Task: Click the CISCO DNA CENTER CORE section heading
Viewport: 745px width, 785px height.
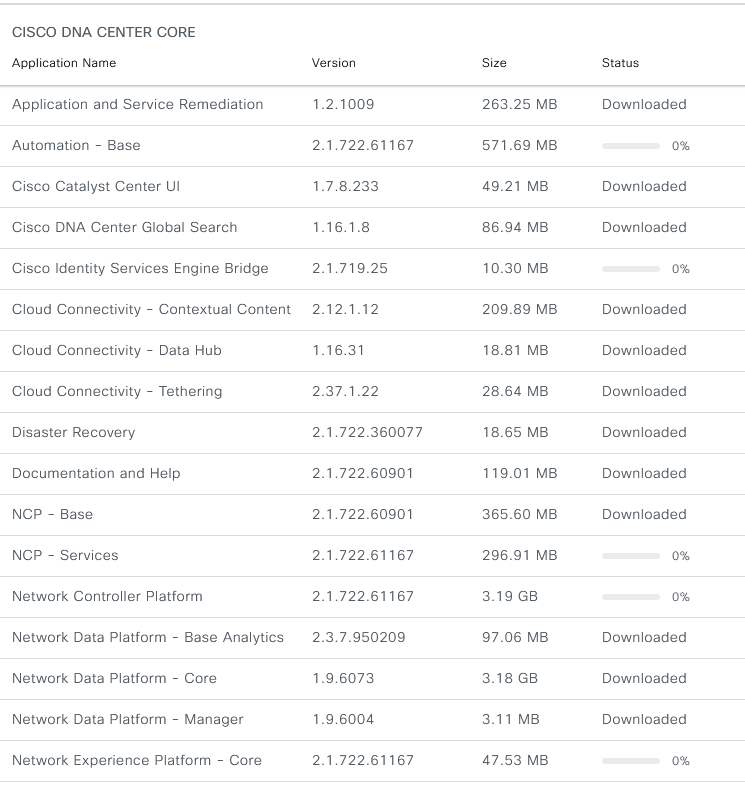Action: pos(104,32)
